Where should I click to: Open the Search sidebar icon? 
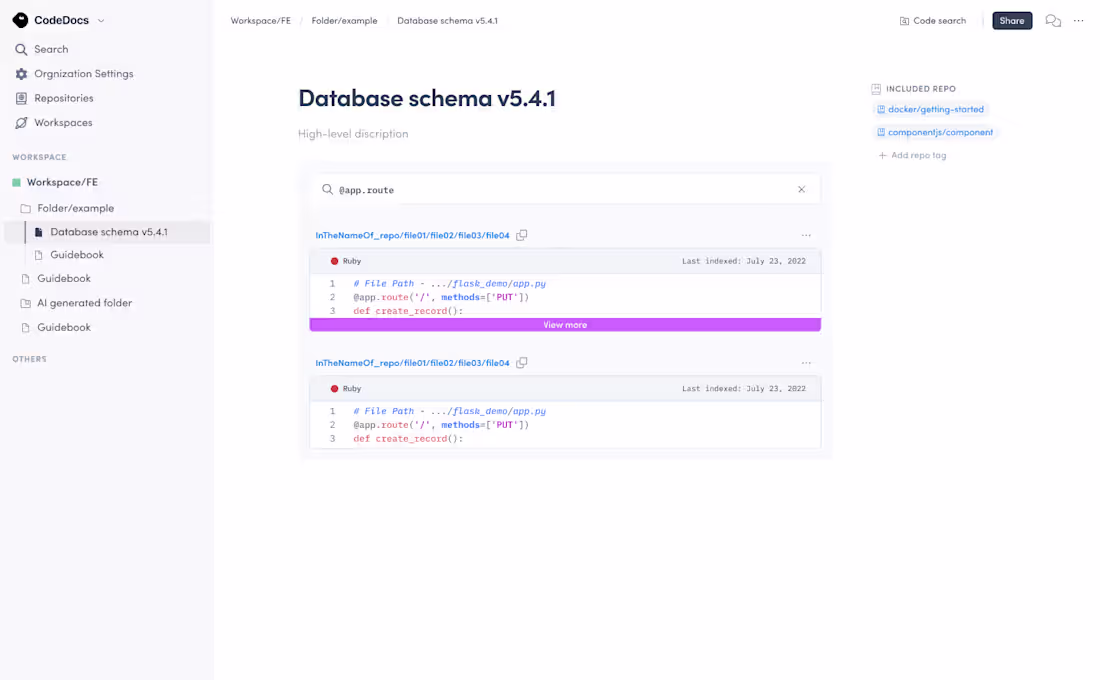tap(21, 48)
